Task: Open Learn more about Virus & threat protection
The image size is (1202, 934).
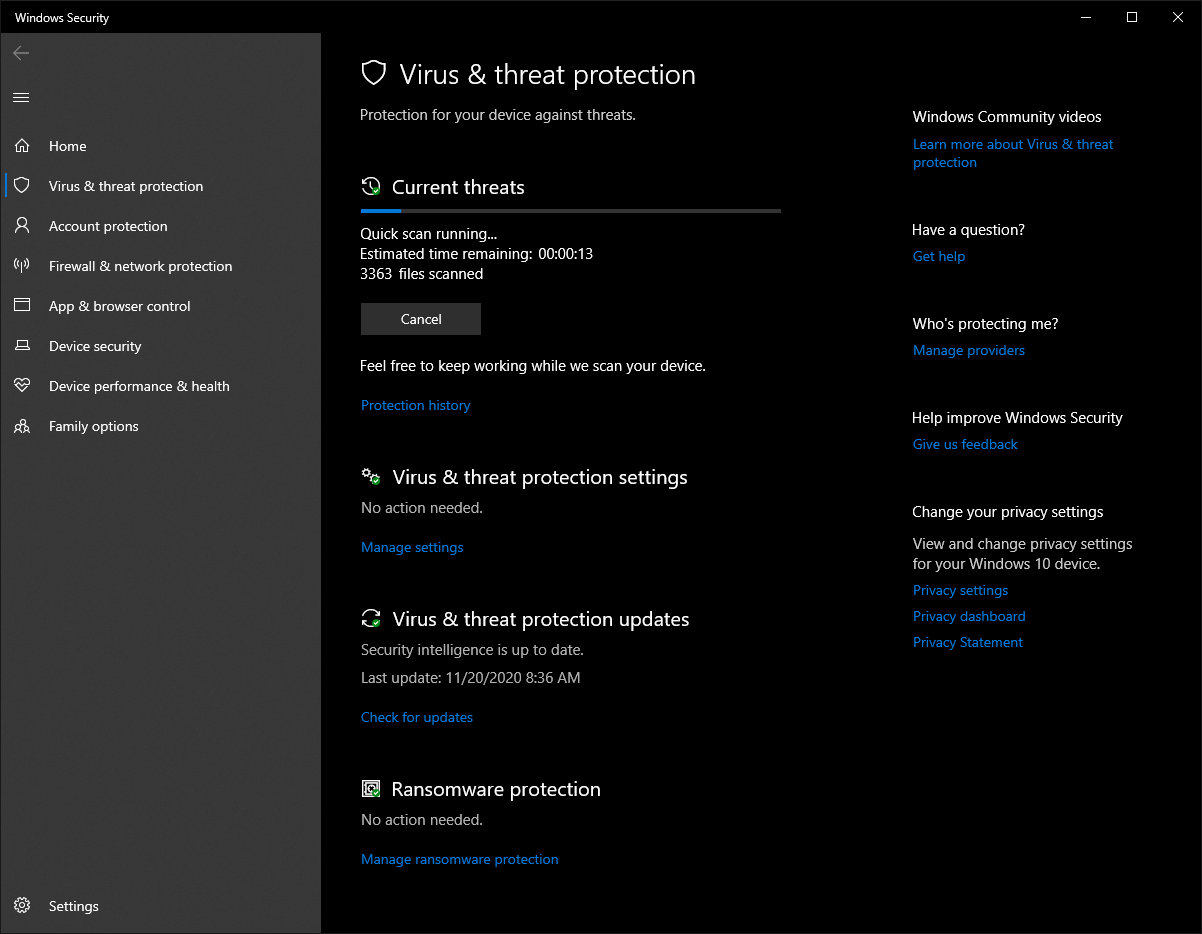Action: [1013, 153]
